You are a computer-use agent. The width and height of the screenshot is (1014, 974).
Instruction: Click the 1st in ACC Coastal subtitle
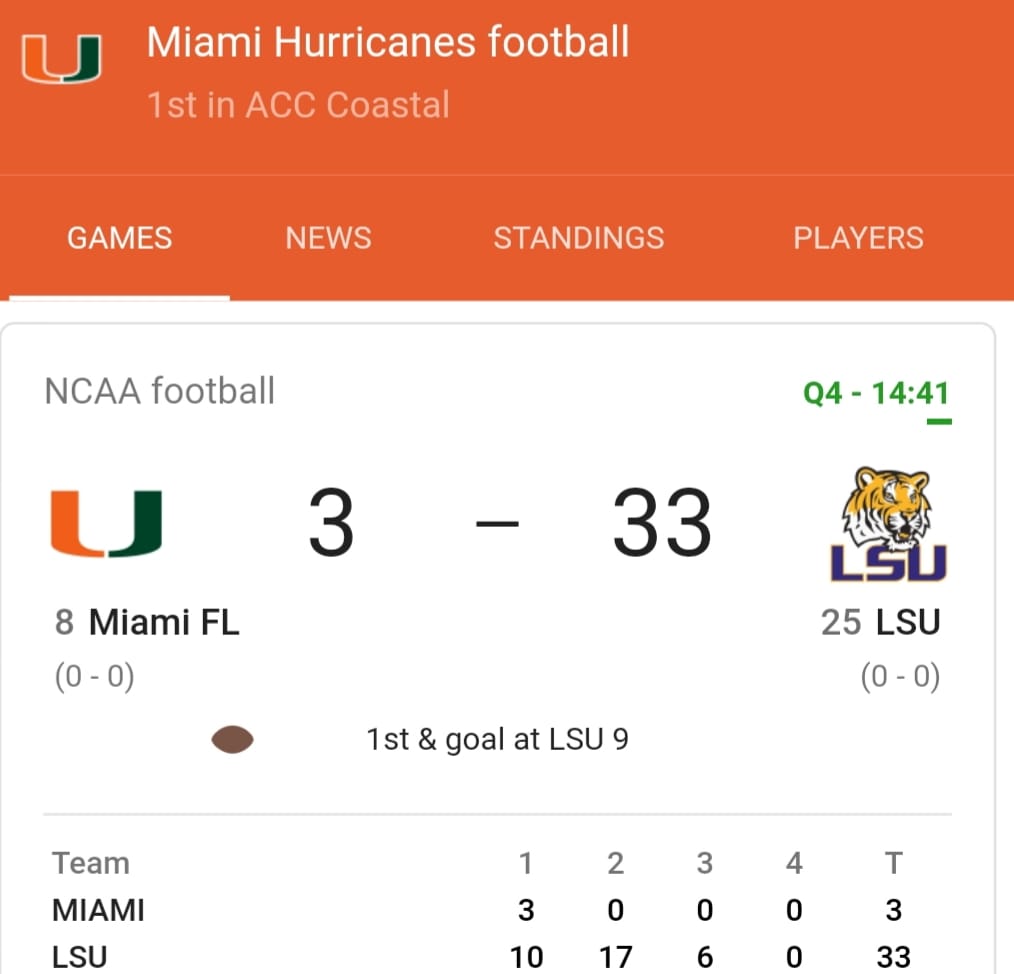(298, 105)
